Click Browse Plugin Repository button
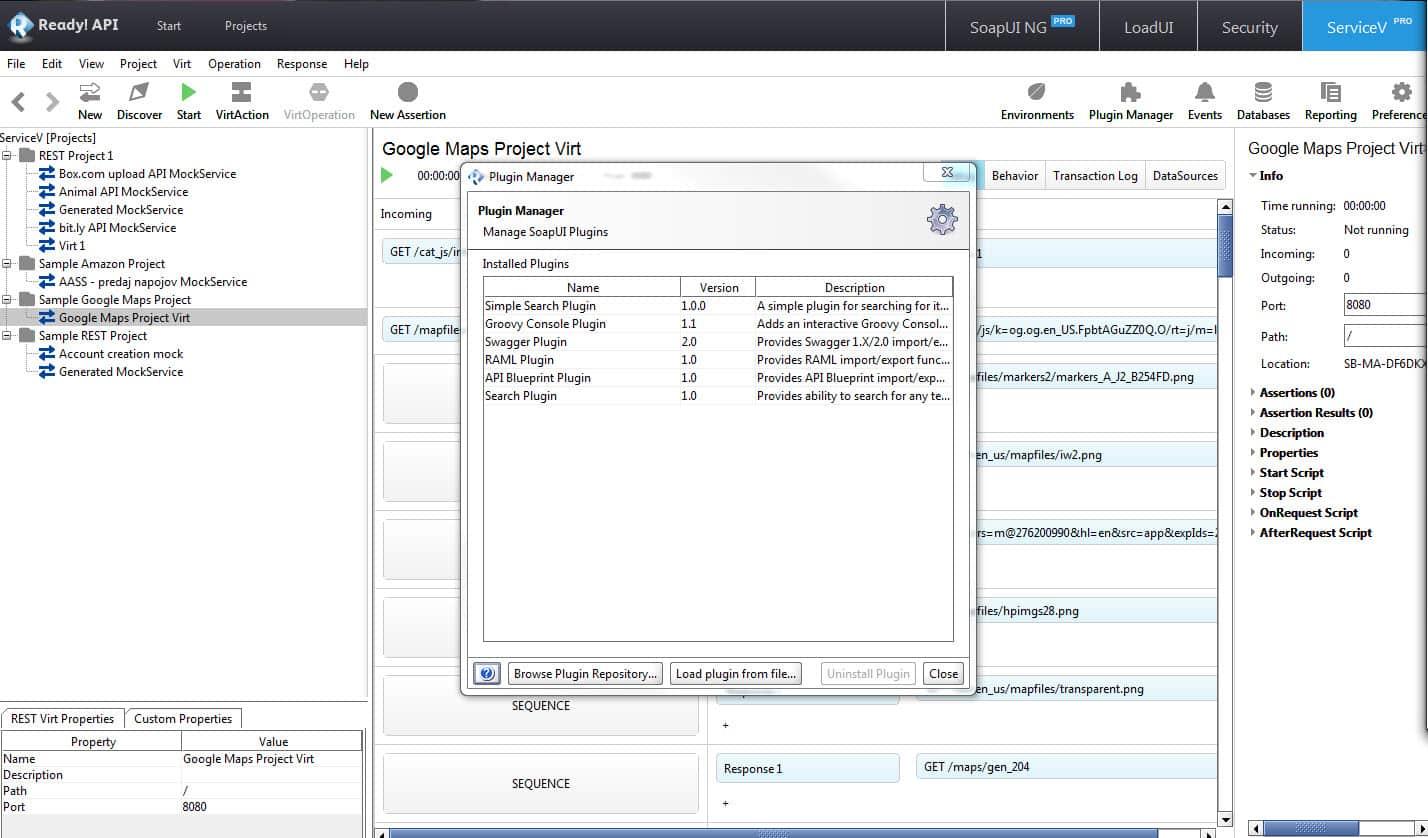The image size is (1428, 838). (585, 674)
